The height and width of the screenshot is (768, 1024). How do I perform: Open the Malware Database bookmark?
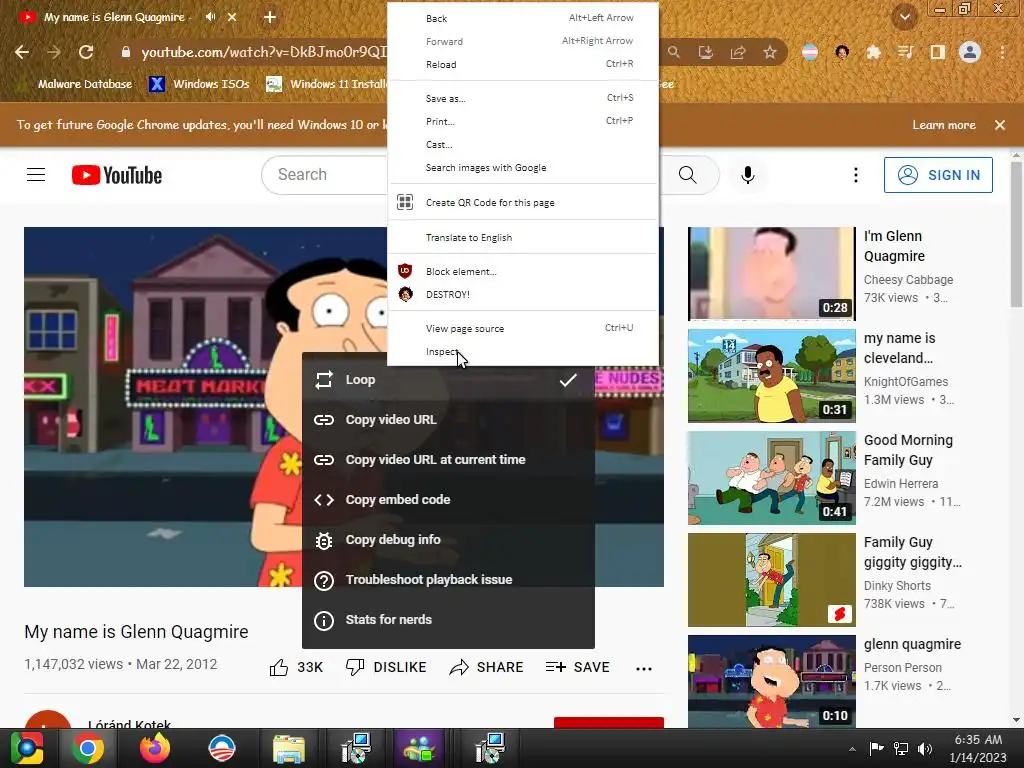point(74,84)
